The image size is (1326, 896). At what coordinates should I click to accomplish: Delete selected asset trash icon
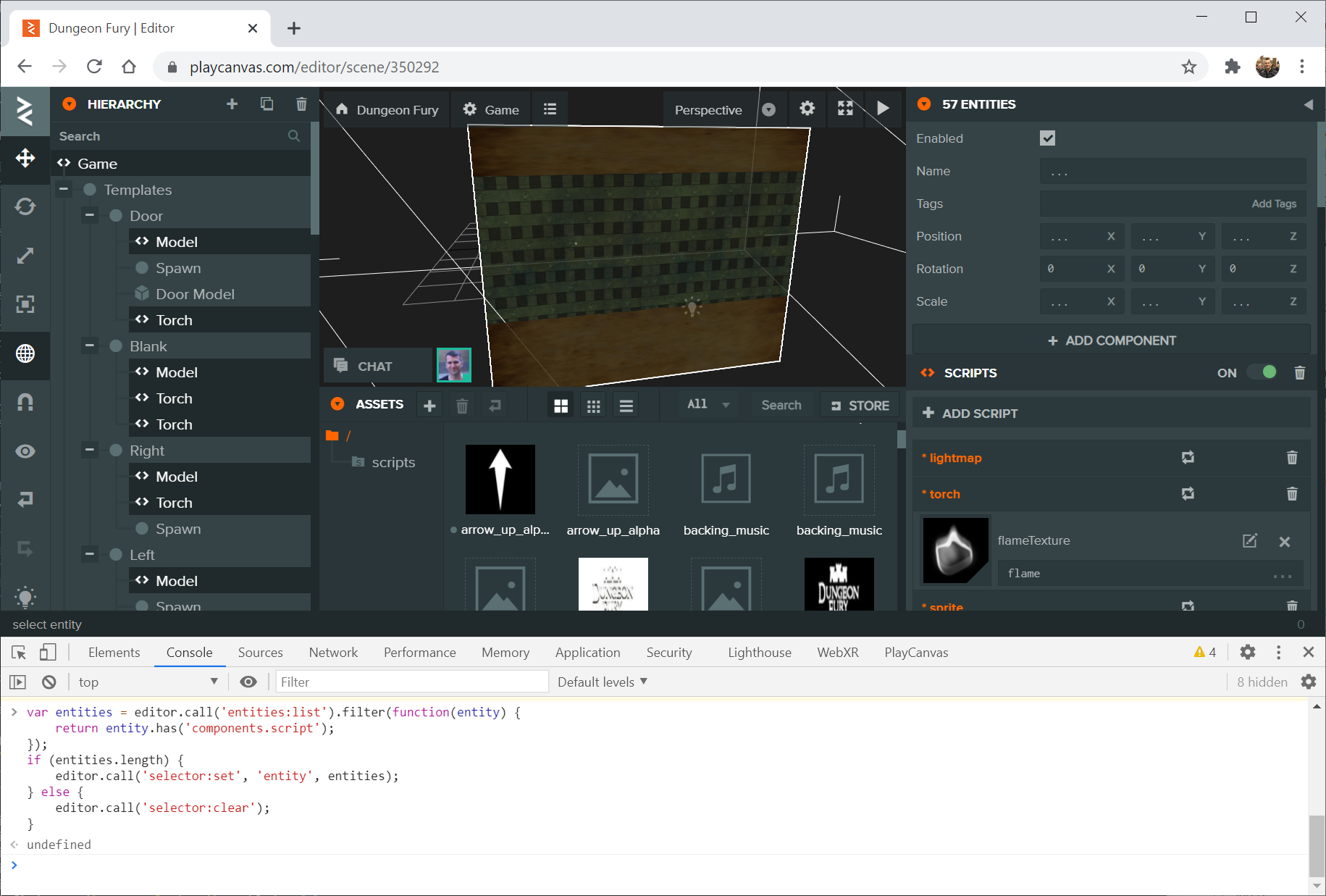(x=462, y=406)
